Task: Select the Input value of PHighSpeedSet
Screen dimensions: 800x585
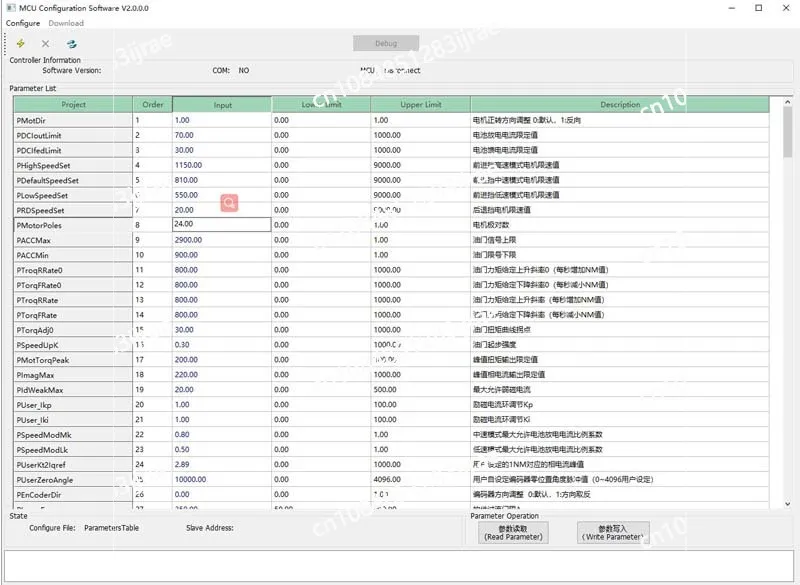Action: coord(221,165)
